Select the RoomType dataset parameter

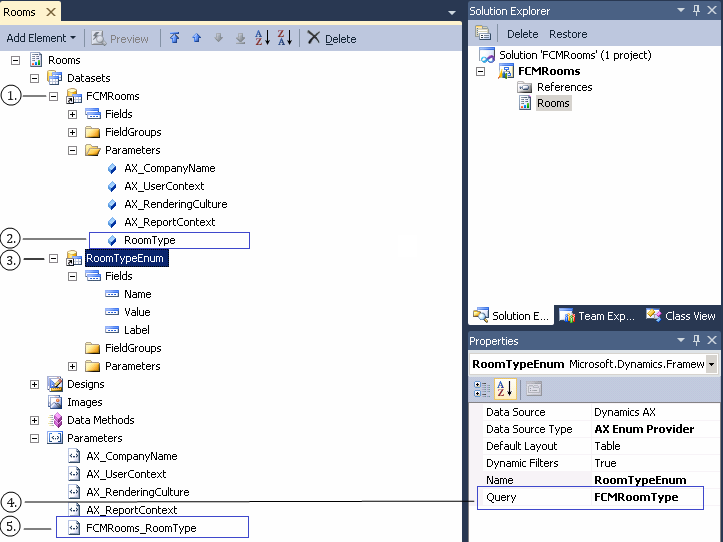(x=149, y=240)
